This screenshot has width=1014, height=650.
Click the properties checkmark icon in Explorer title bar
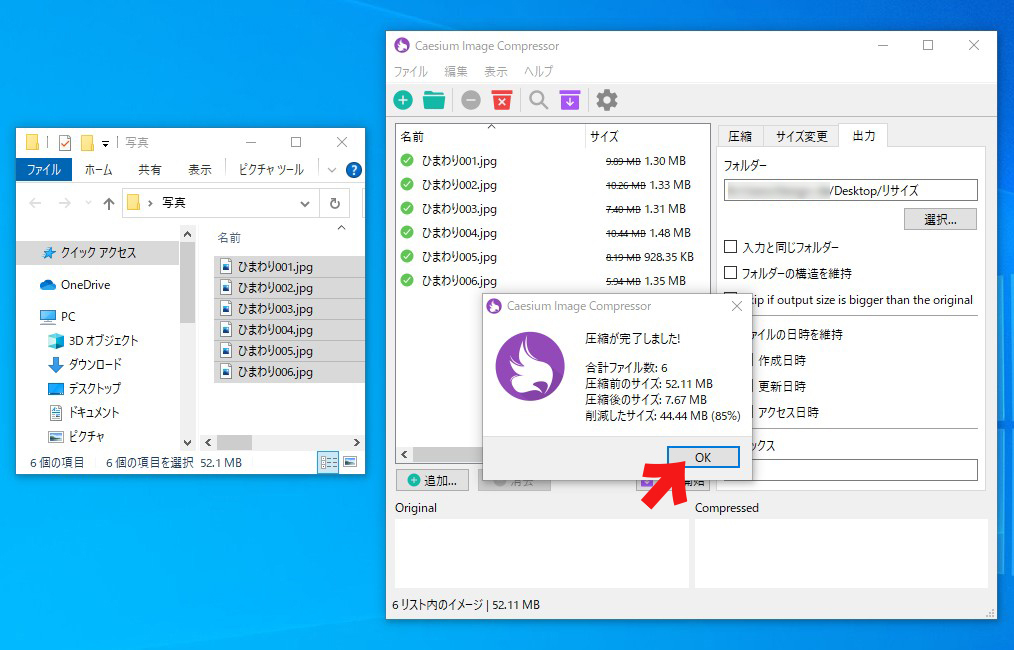65,142
